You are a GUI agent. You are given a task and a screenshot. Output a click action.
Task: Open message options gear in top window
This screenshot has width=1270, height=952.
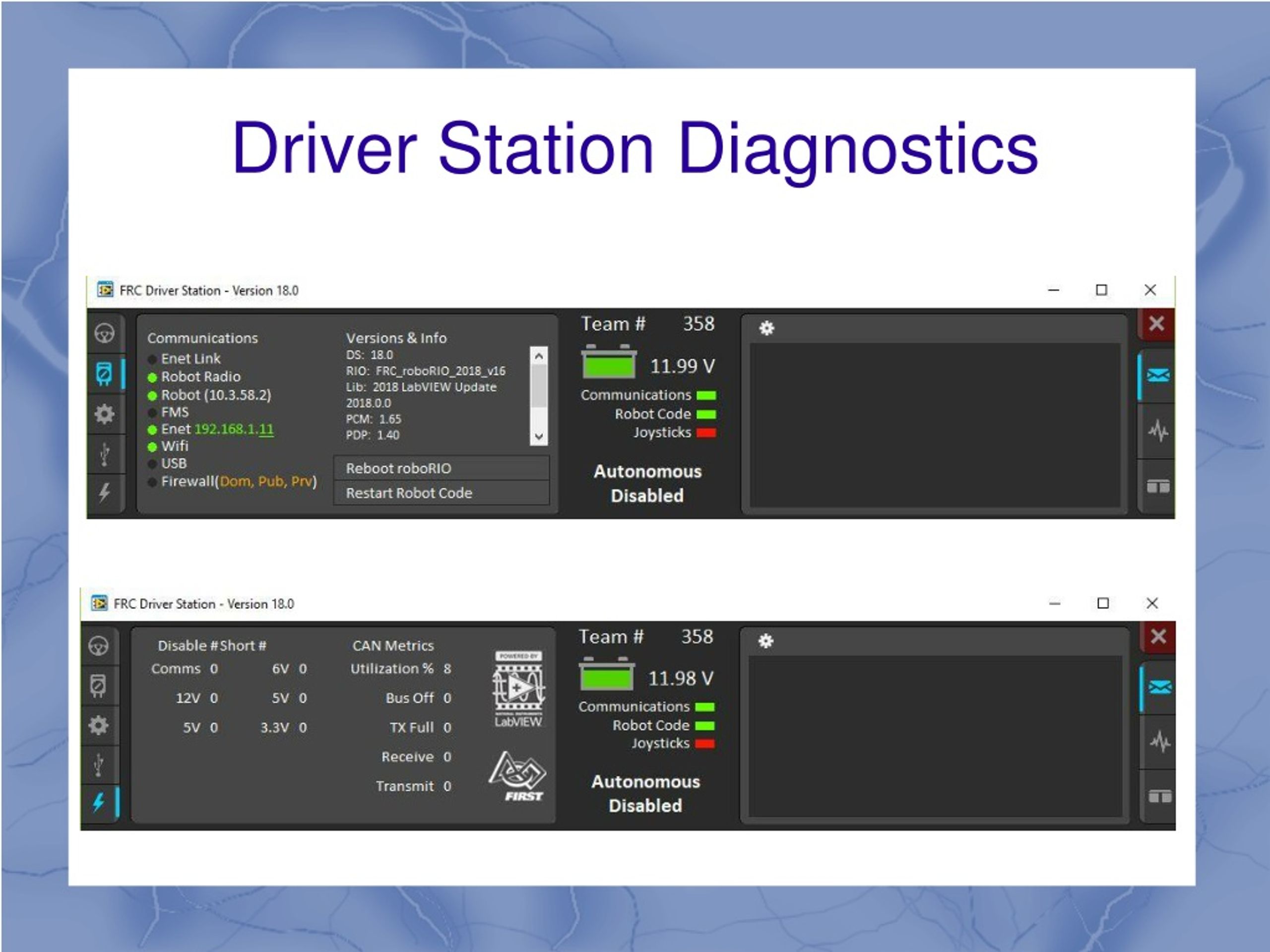click(x=766, y=328)
